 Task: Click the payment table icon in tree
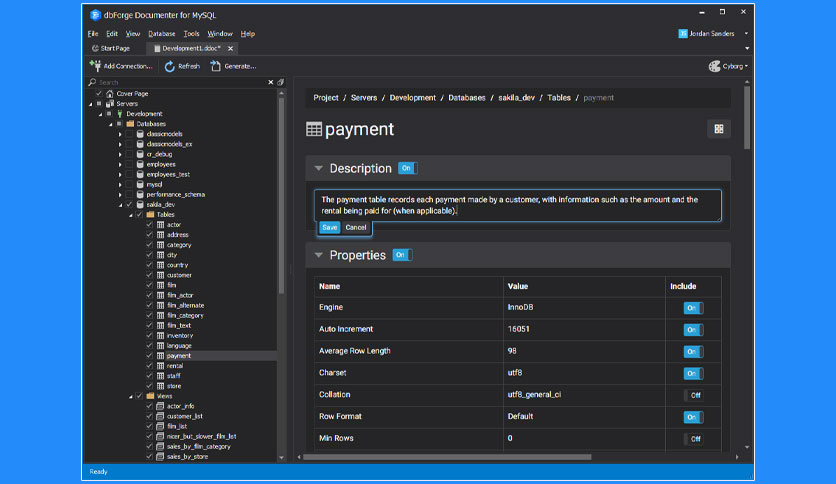pos(160,356)
